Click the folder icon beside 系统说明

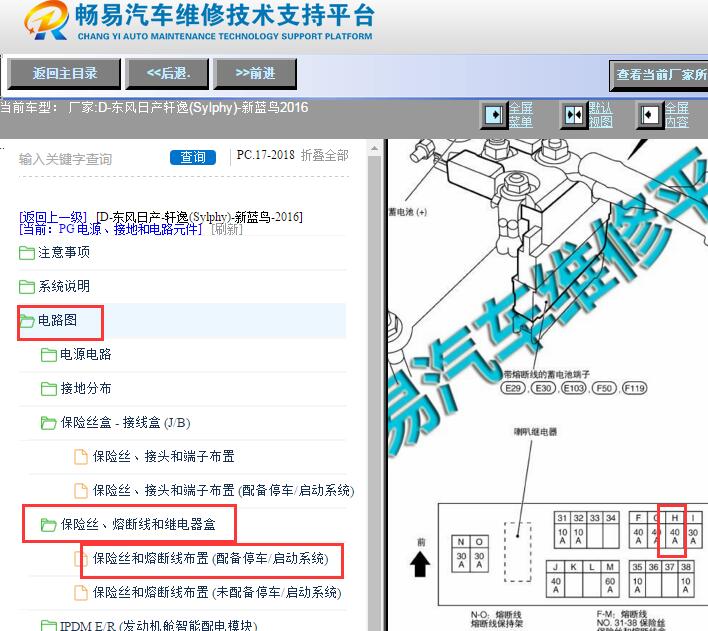(27, 287)
